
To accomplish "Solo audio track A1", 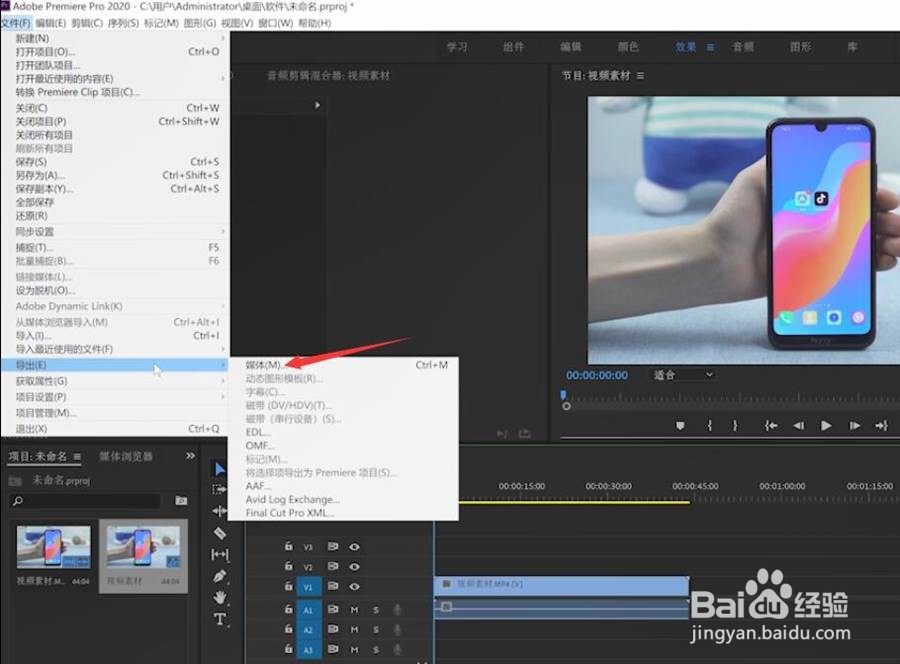I will tap(376, 609).
